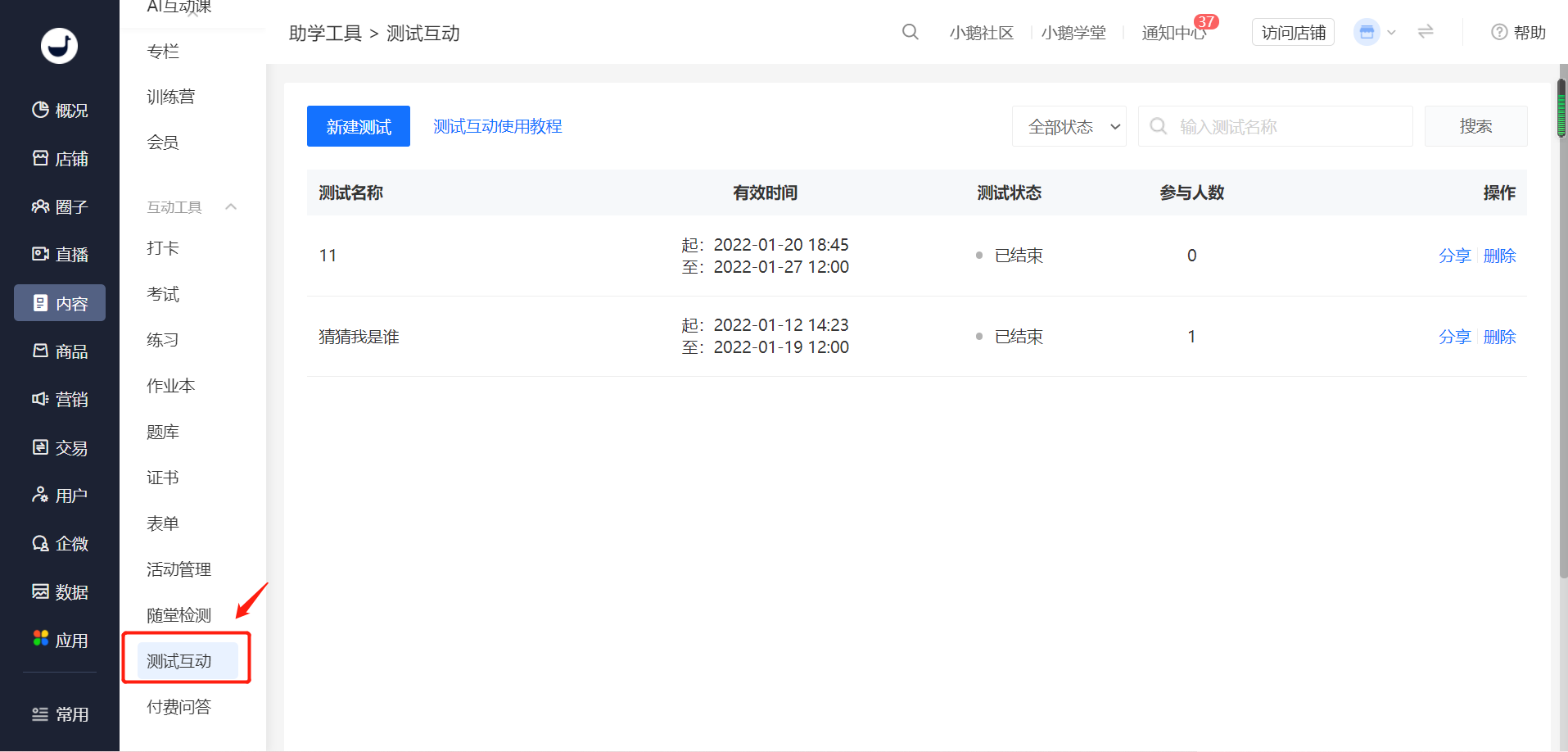Open 圈子 in the sidebar
Screen dimensions: 1568x752
(60, 206)
